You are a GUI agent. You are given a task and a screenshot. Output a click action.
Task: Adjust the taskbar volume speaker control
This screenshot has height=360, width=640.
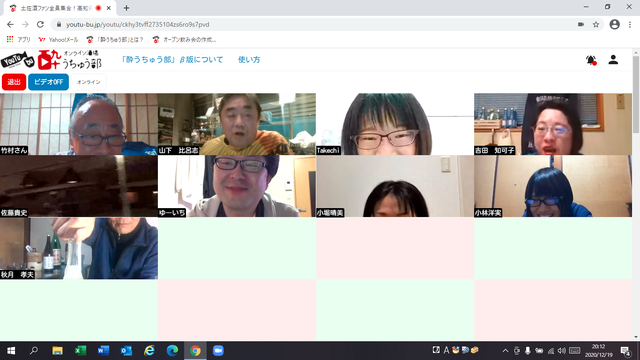point(562,351)
